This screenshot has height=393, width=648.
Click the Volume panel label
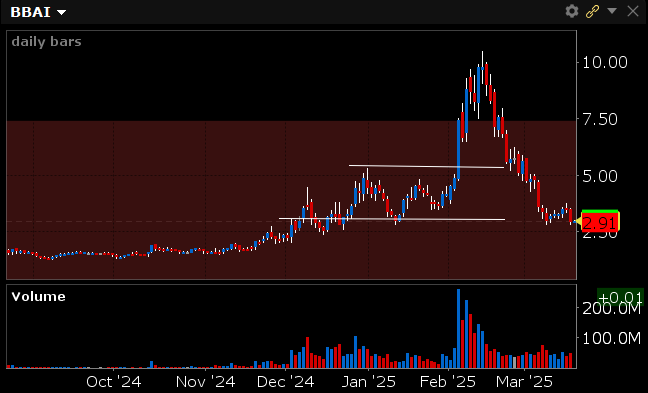[38, 297]
